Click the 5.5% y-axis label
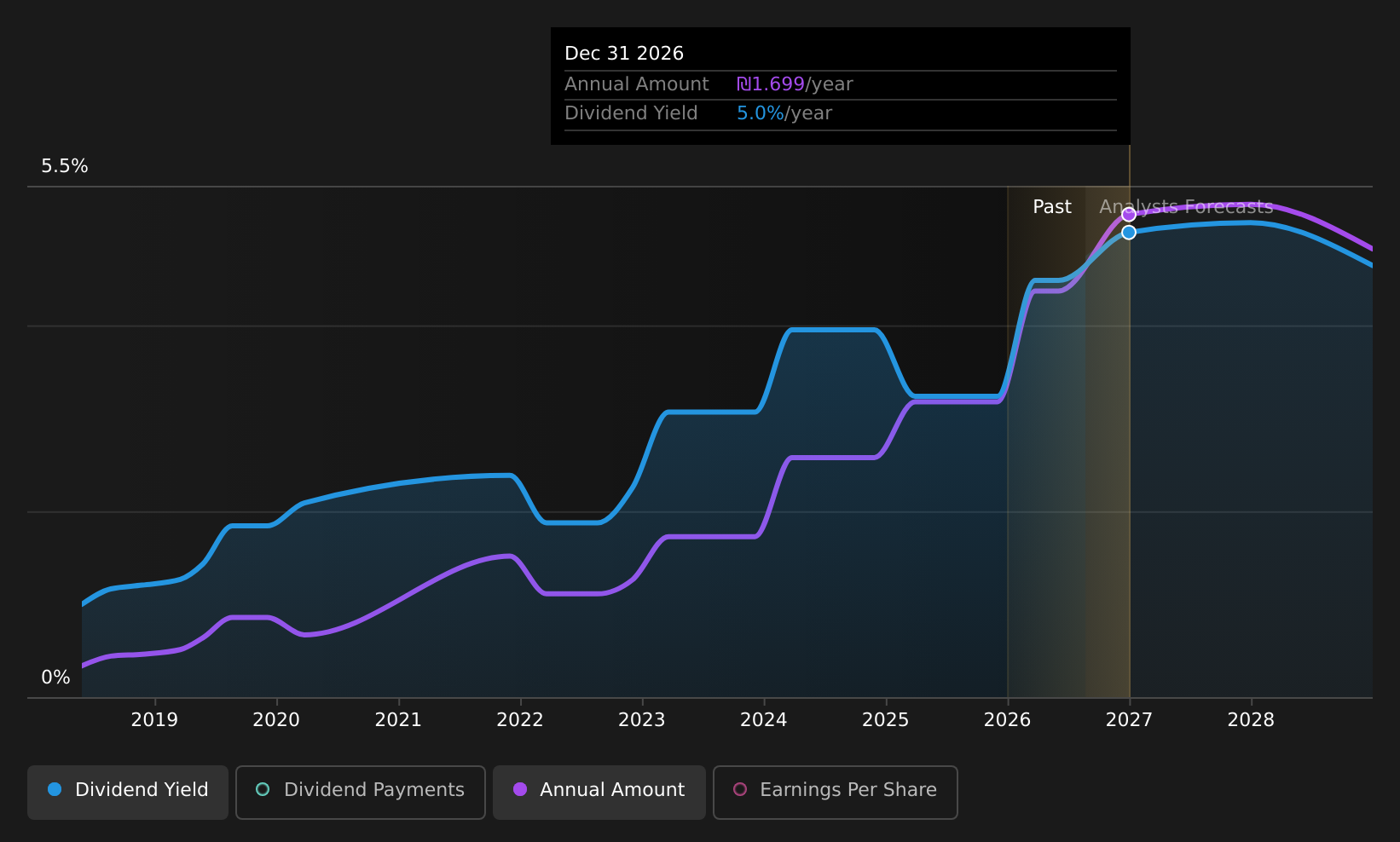The image size is (1400, 842). click(x=65, y=166)
